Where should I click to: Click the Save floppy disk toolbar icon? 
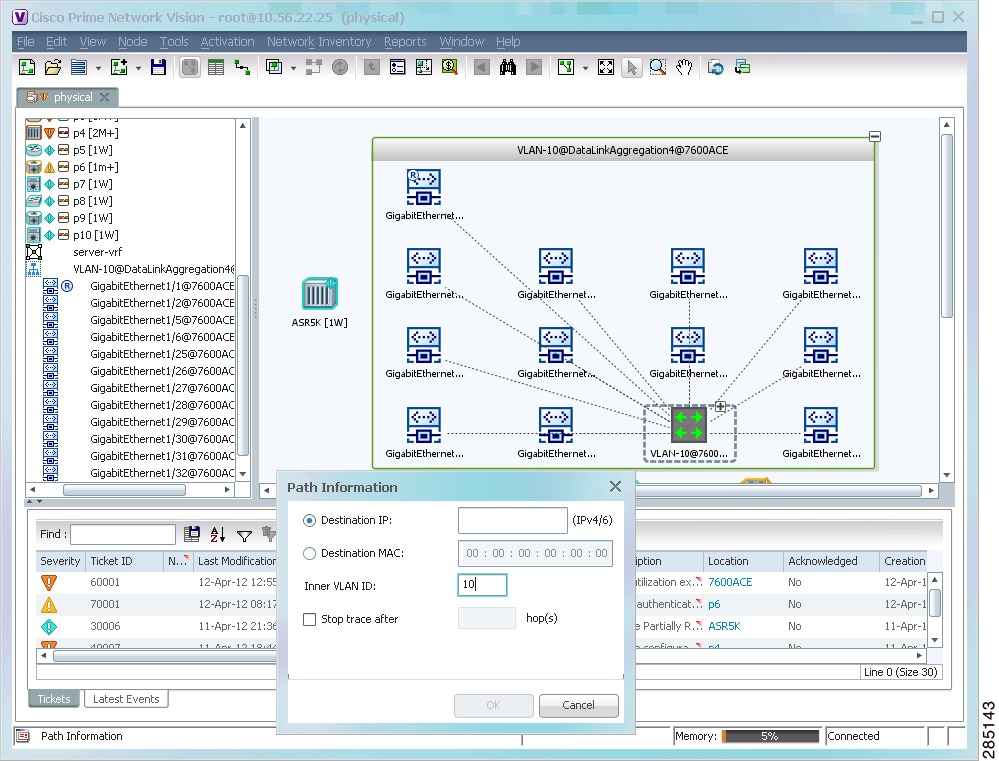(x=159, y=68)
